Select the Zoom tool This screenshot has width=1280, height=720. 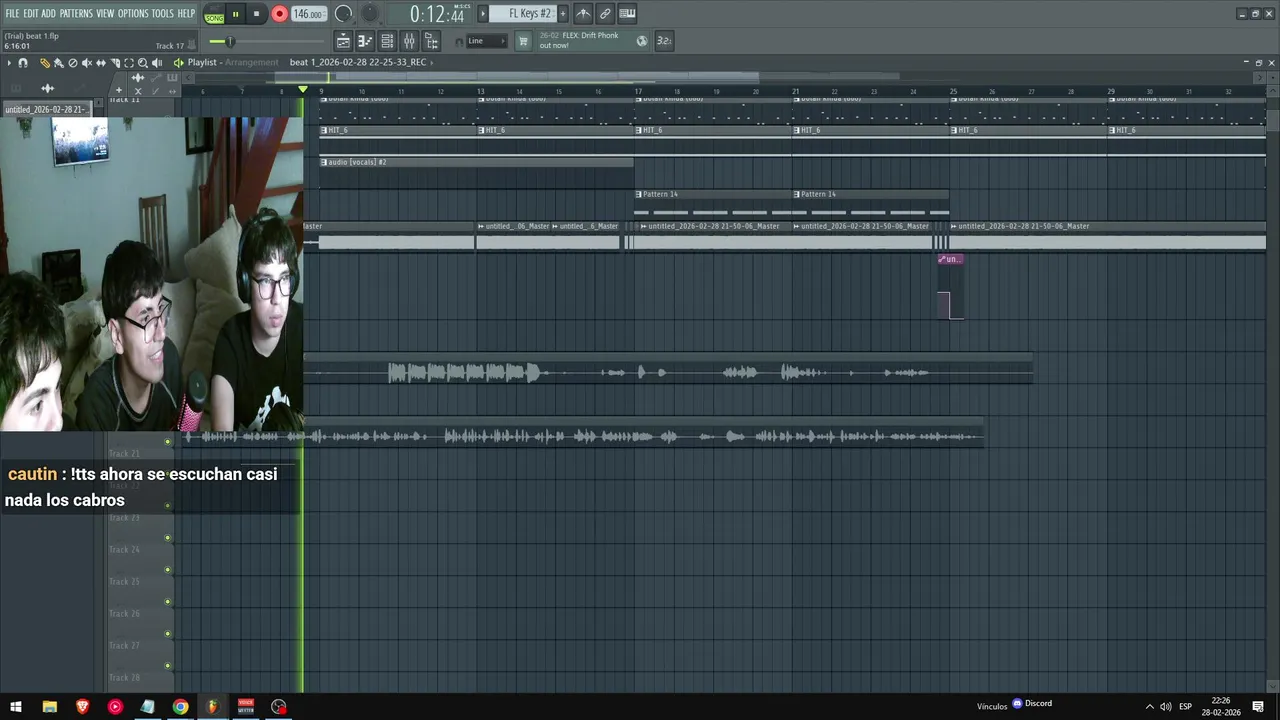142,63
